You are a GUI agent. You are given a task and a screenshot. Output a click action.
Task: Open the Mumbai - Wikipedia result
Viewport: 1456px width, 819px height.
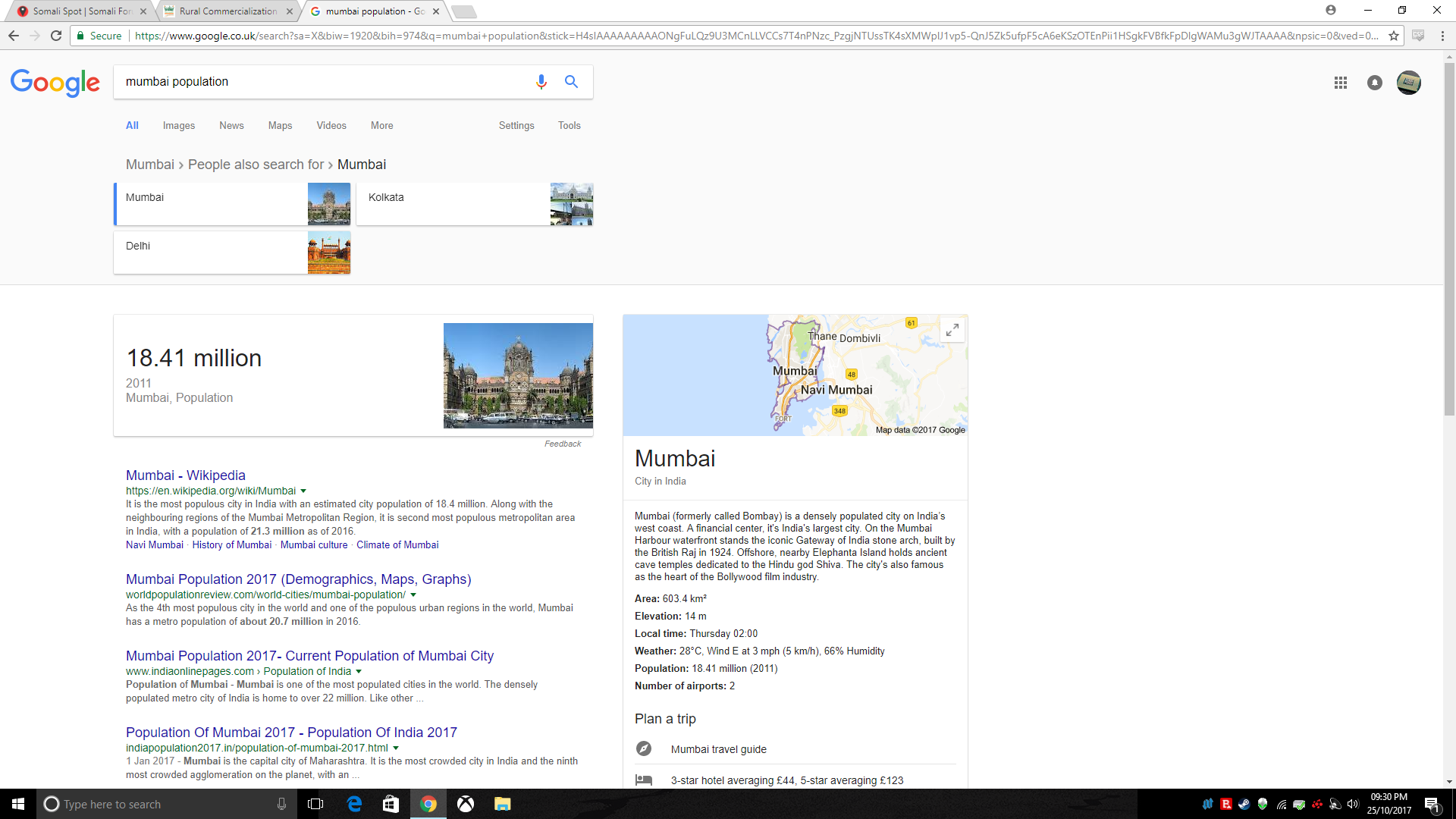click(186, 475)
